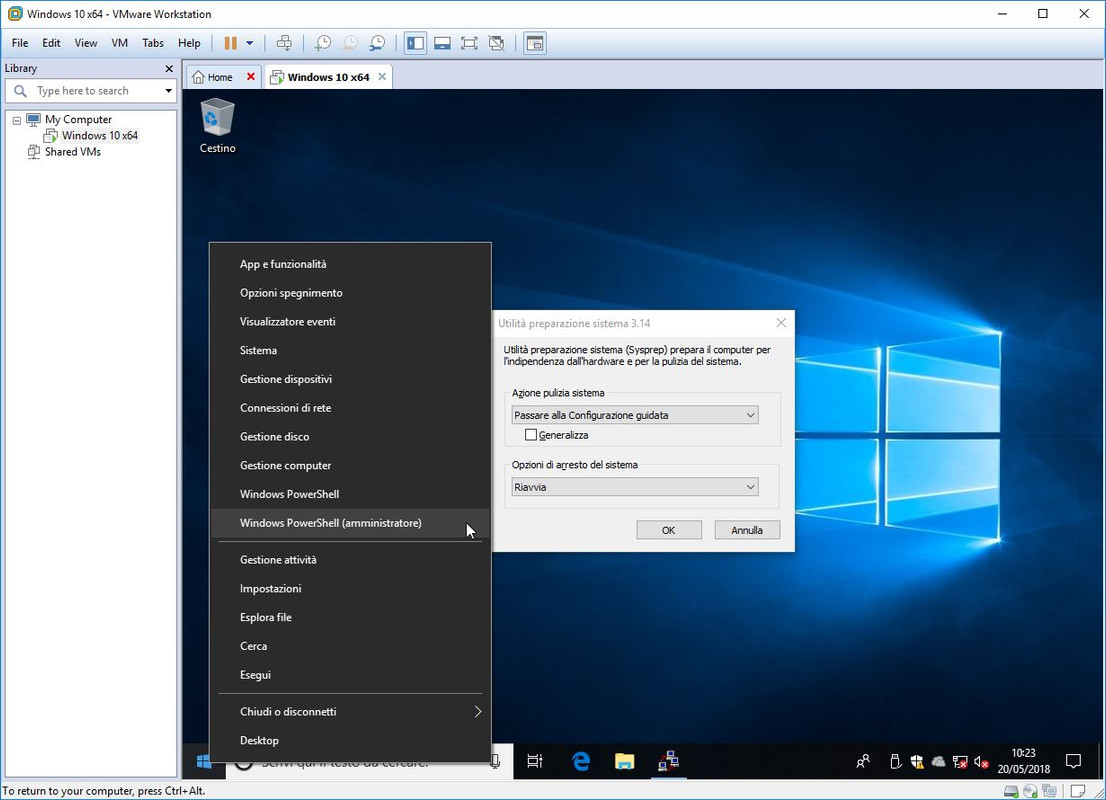Close the Windows 10 x64 tab
Screen dimensions: 1106x800
coord(382,76)
